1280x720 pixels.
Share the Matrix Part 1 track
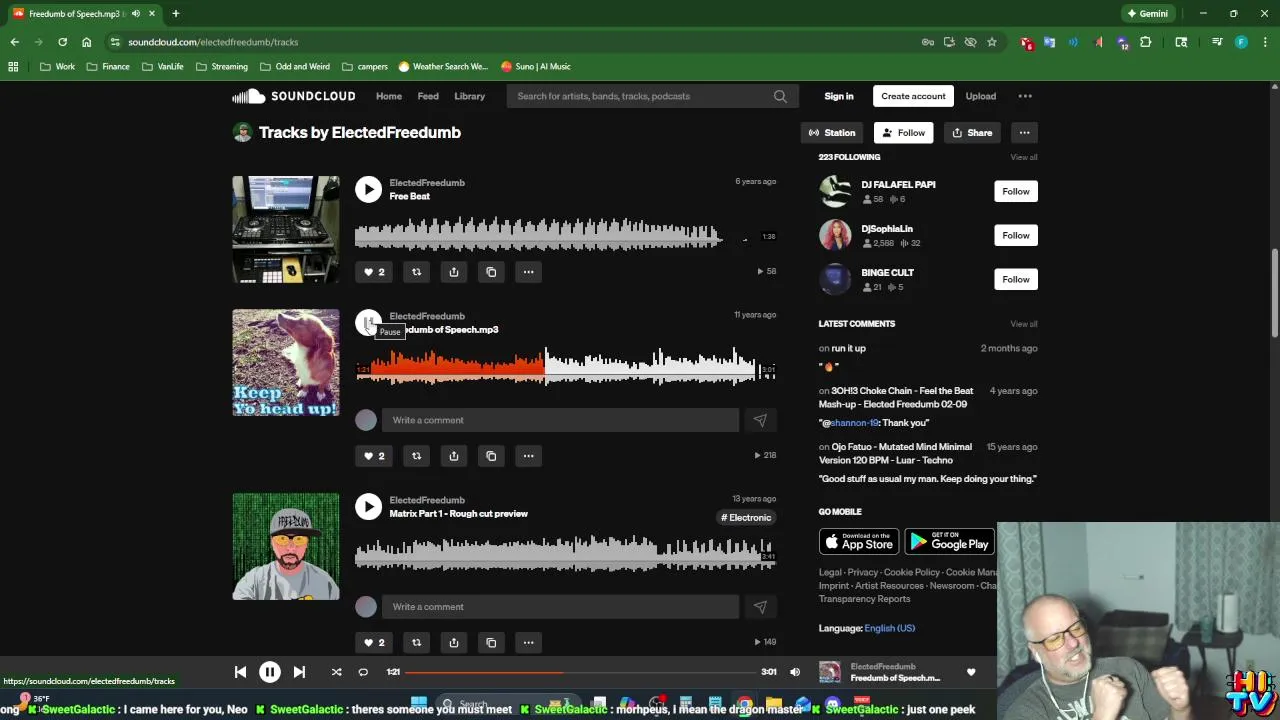click(x=454, y=643)
